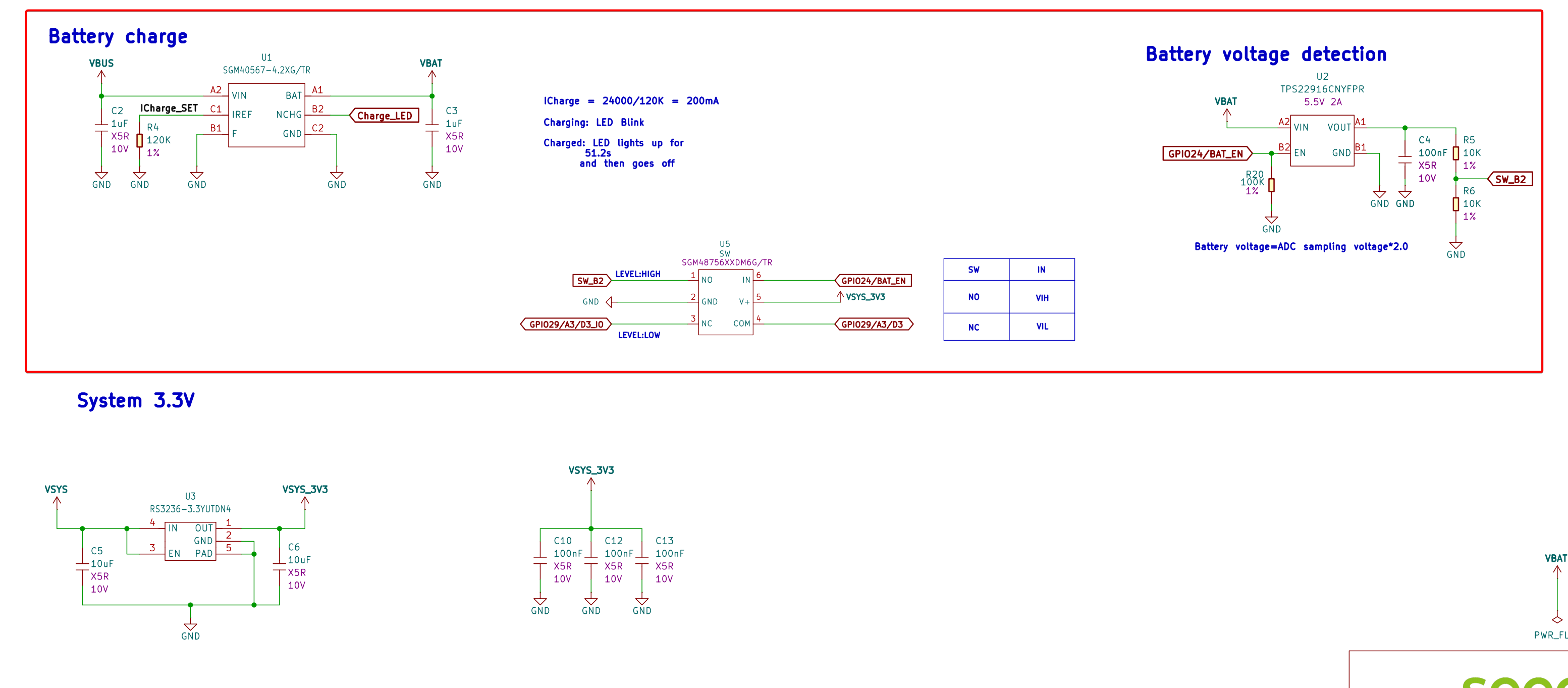Select capacitor C2 1uF symbol

[x=101, y=127]
